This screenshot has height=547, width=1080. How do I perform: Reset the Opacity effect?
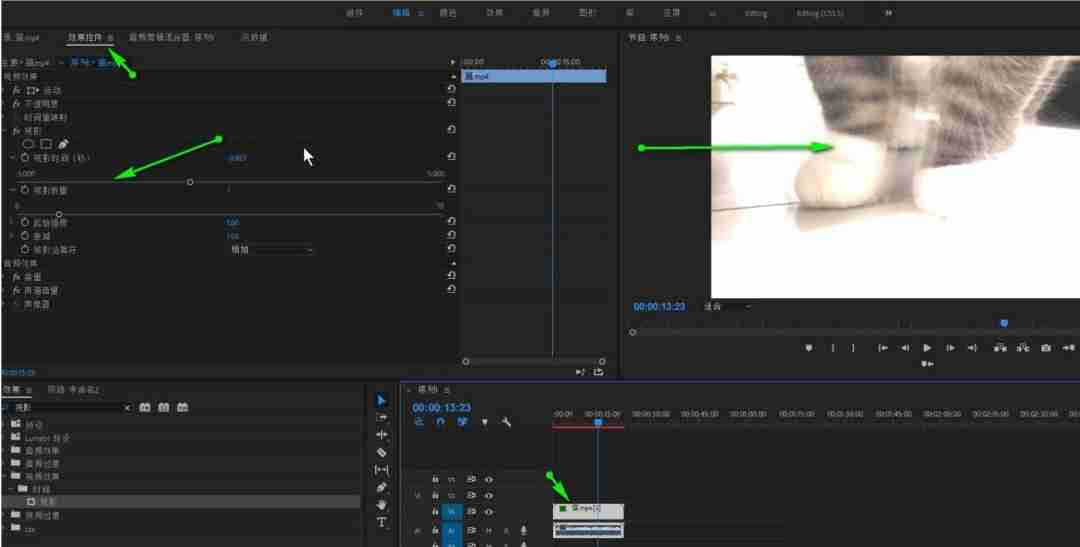pos(451,102)
